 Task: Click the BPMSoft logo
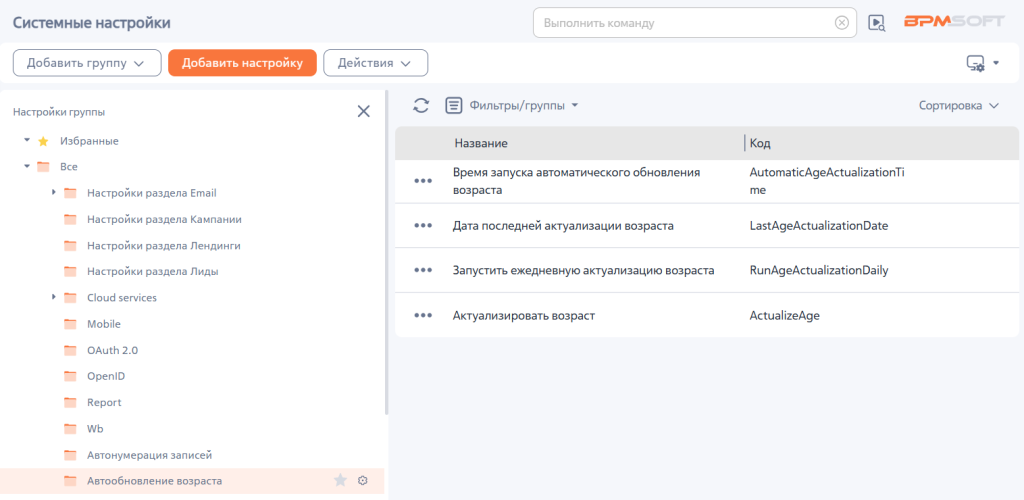click(x=954, y=22)
